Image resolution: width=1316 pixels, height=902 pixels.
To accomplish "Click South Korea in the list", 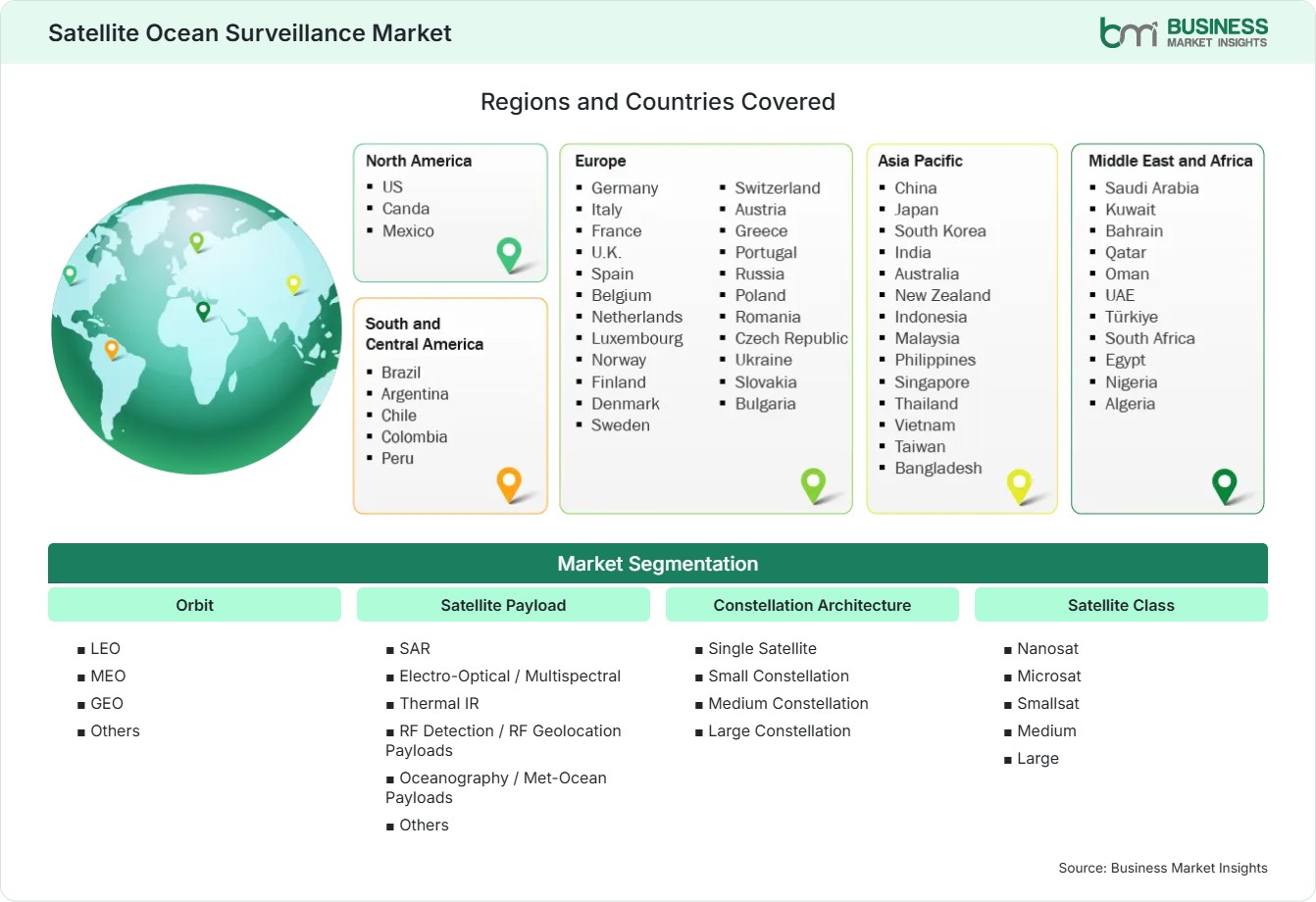I will pos(940,231).
